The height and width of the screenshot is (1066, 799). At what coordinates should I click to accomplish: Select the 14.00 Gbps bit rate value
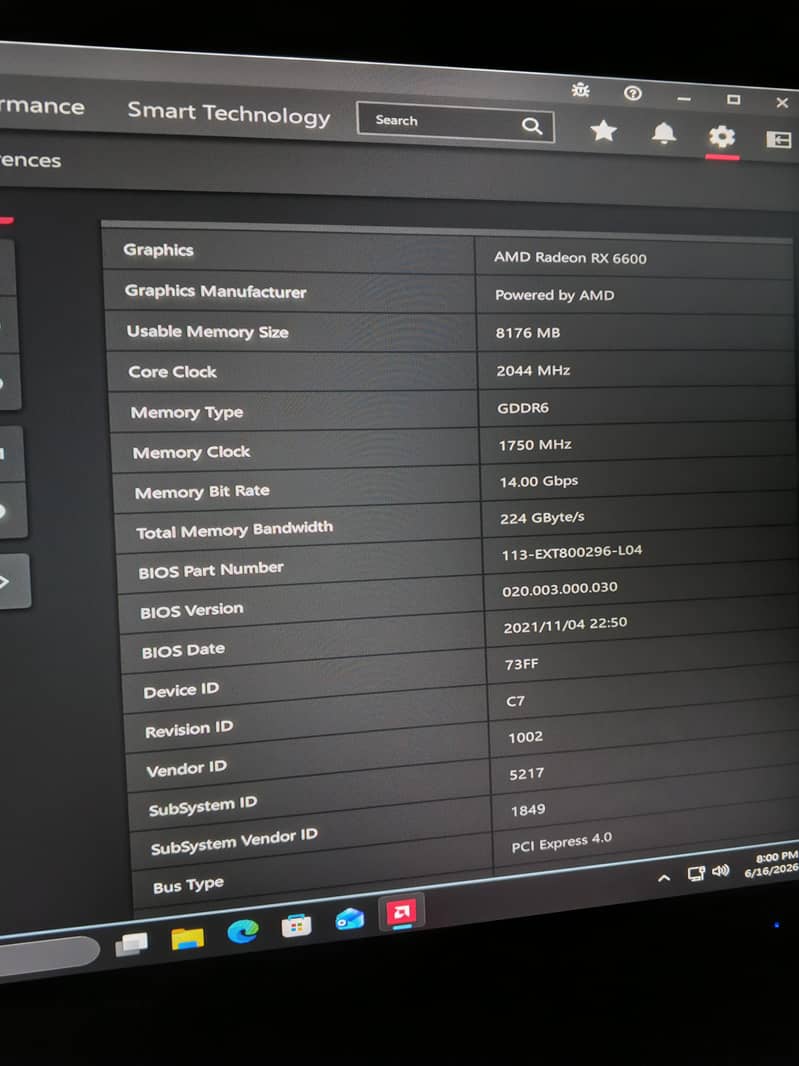tap(539, 481)
